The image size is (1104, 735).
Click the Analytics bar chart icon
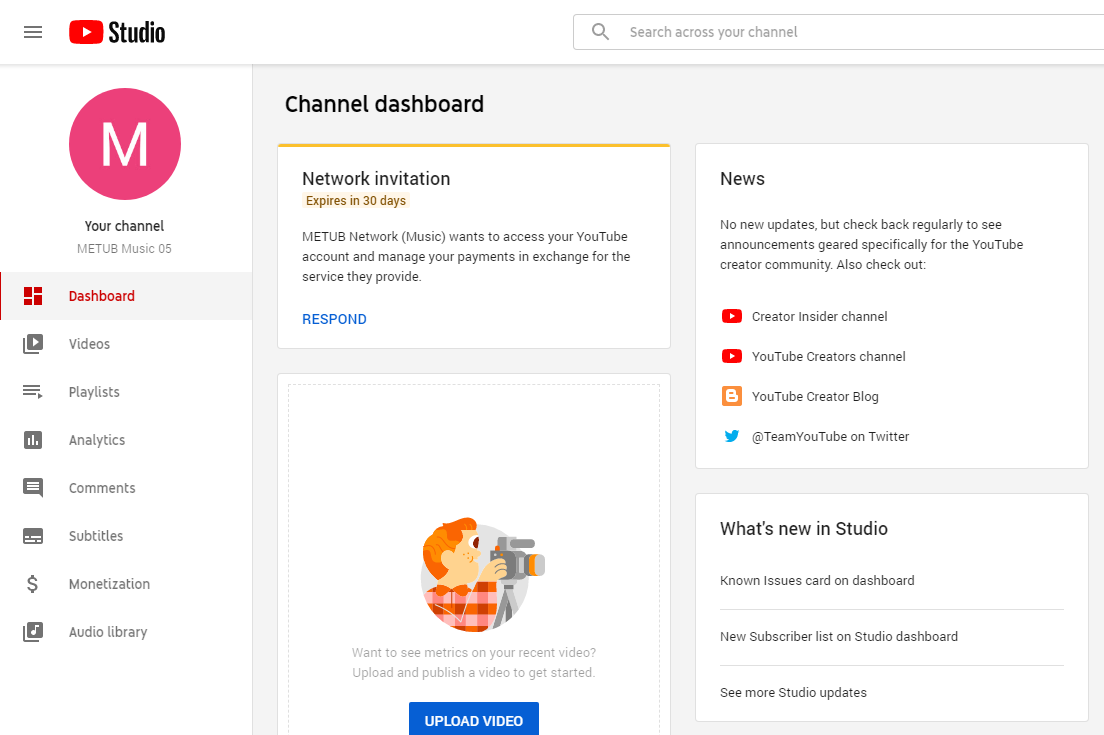(33, 440)
